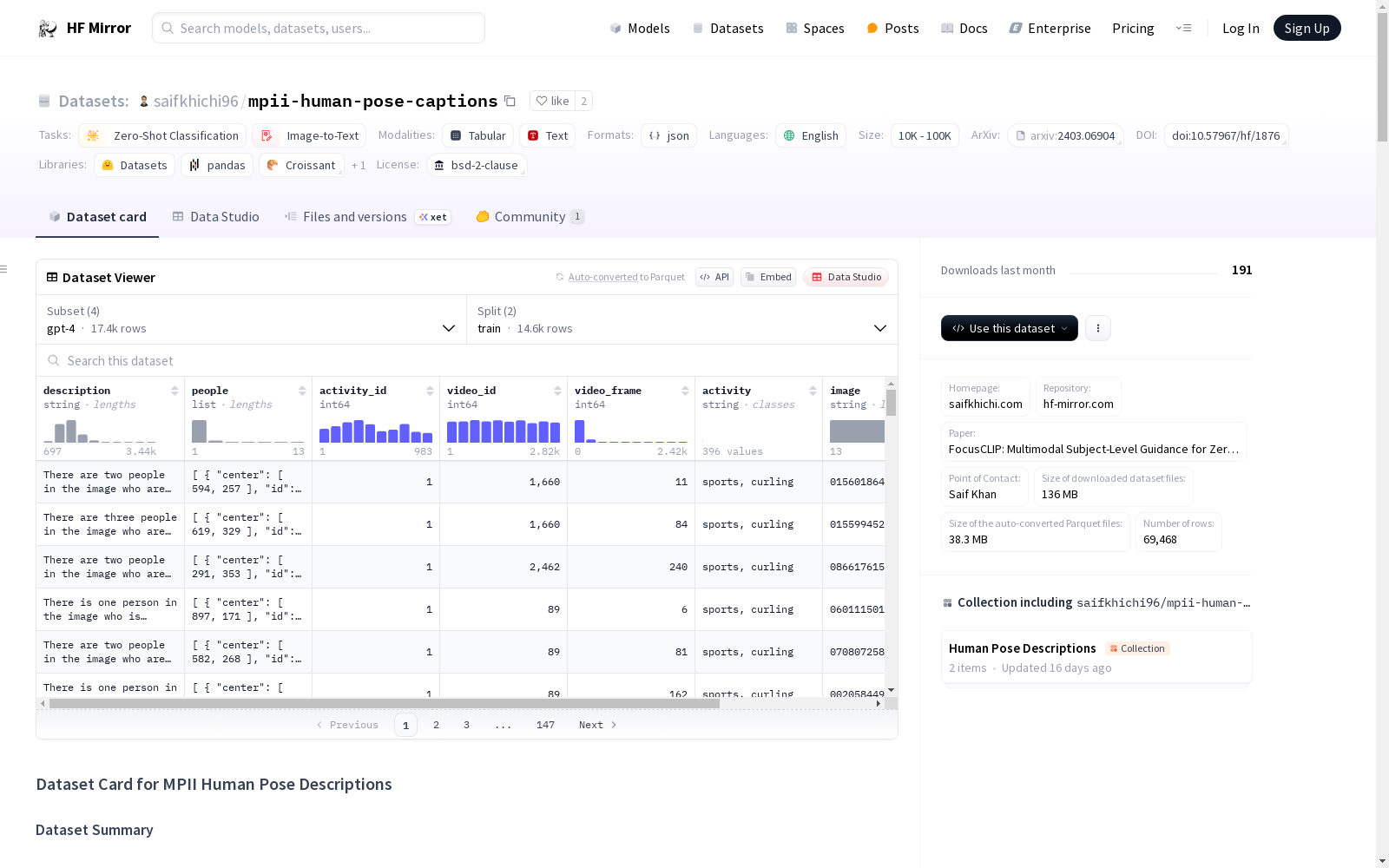Open the saifkhichi.com homepage link
Image resolution: width=1389 pixels, height=868 pixels.
point(985,397)
